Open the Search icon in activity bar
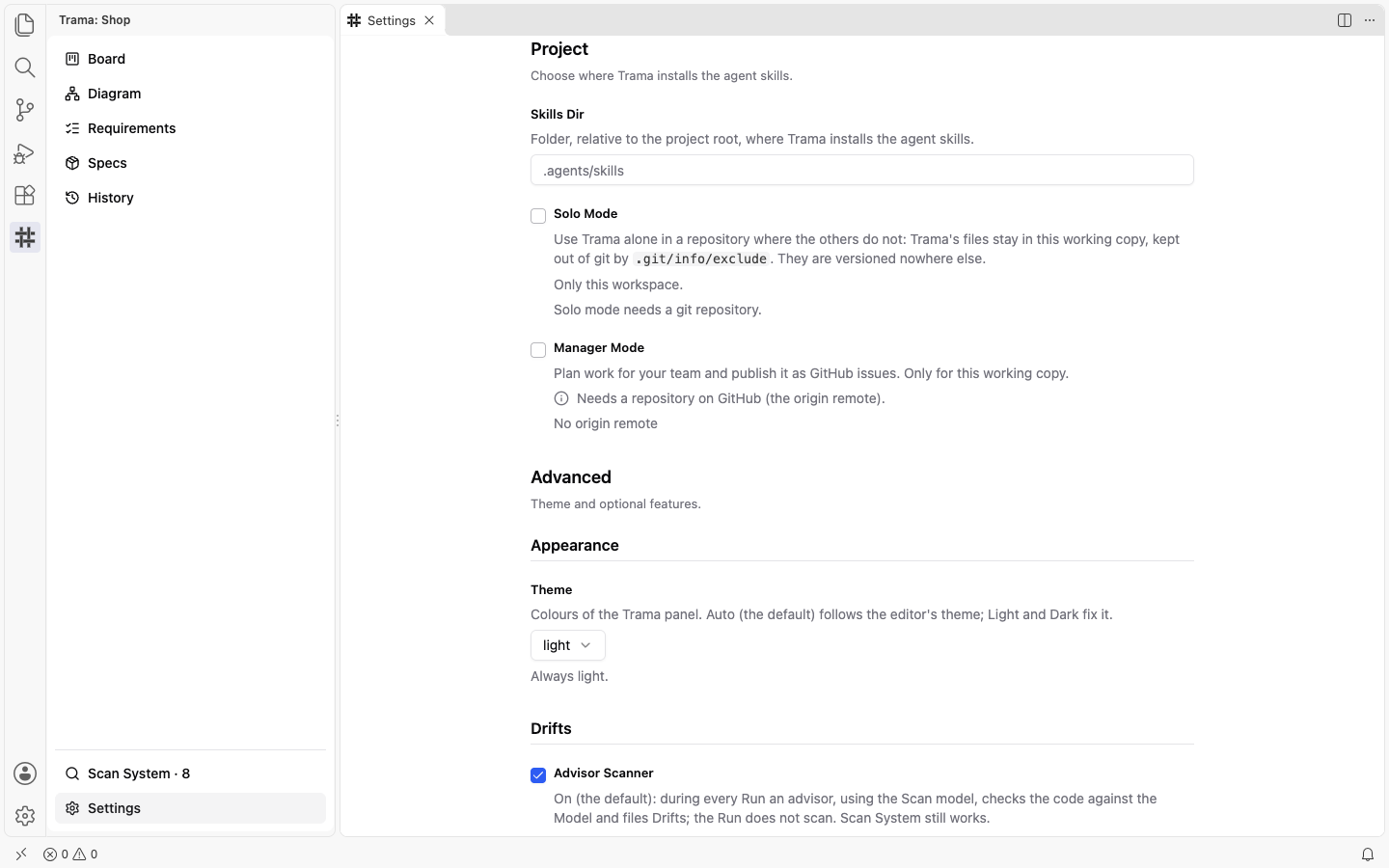This screenshot has width=1389, height=868. pos(25,68)
